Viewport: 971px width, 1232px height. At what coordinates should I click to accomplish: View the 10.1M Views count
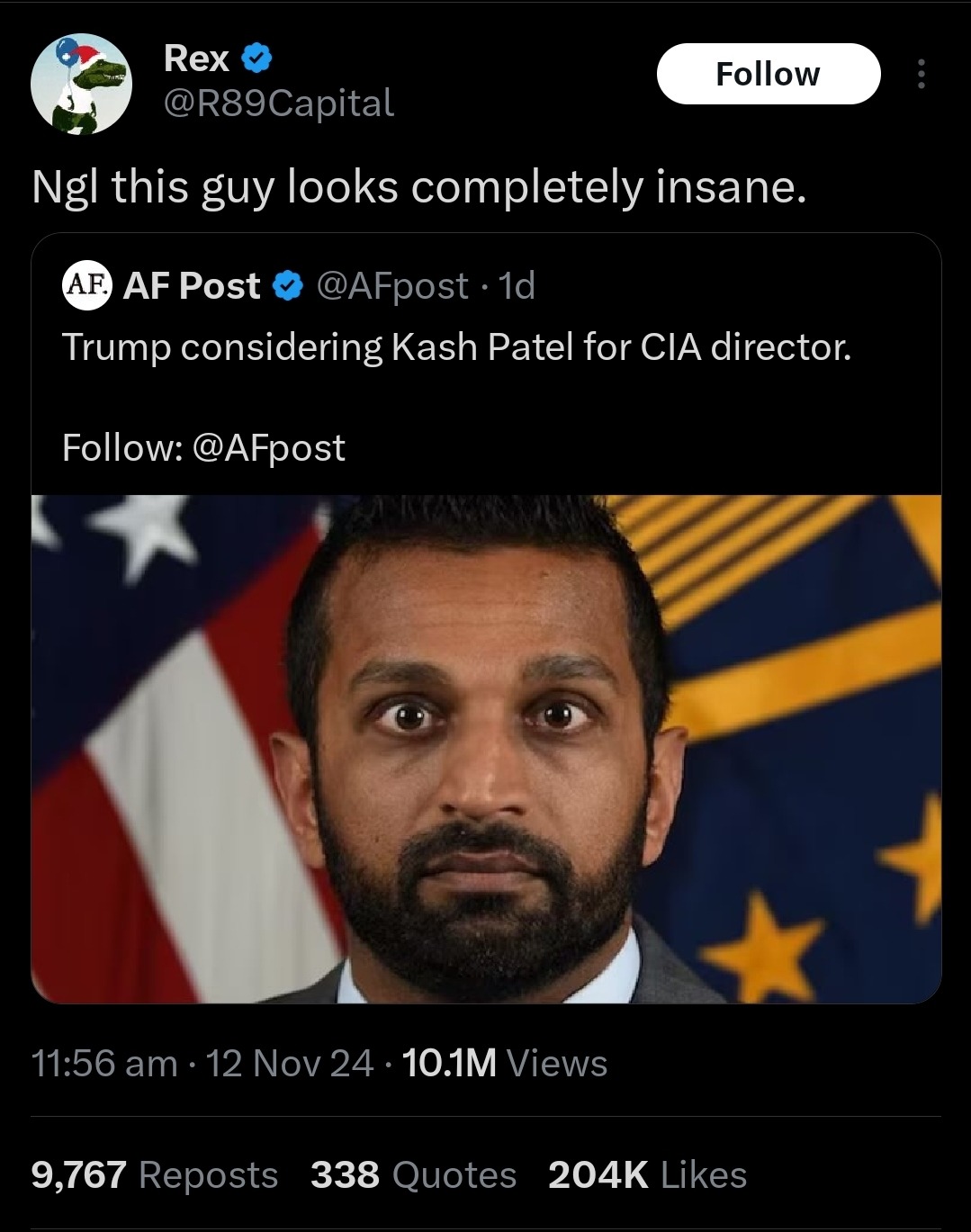point(504,1063)
